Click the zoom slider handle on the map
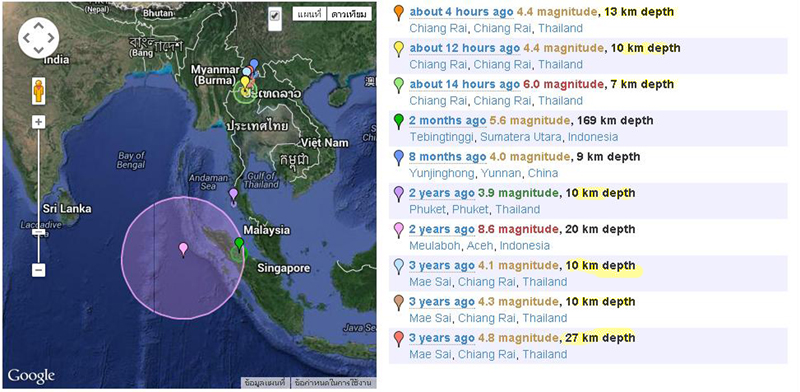This screenshot has width=800, height=392. click(39, 232)
